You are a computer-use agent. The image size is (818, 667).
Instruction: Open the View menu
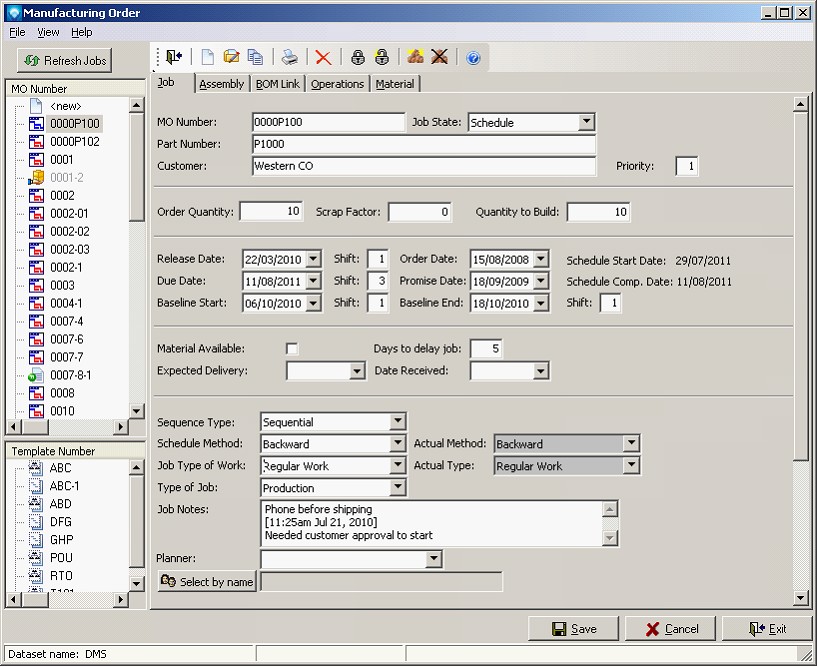(48, 32)
